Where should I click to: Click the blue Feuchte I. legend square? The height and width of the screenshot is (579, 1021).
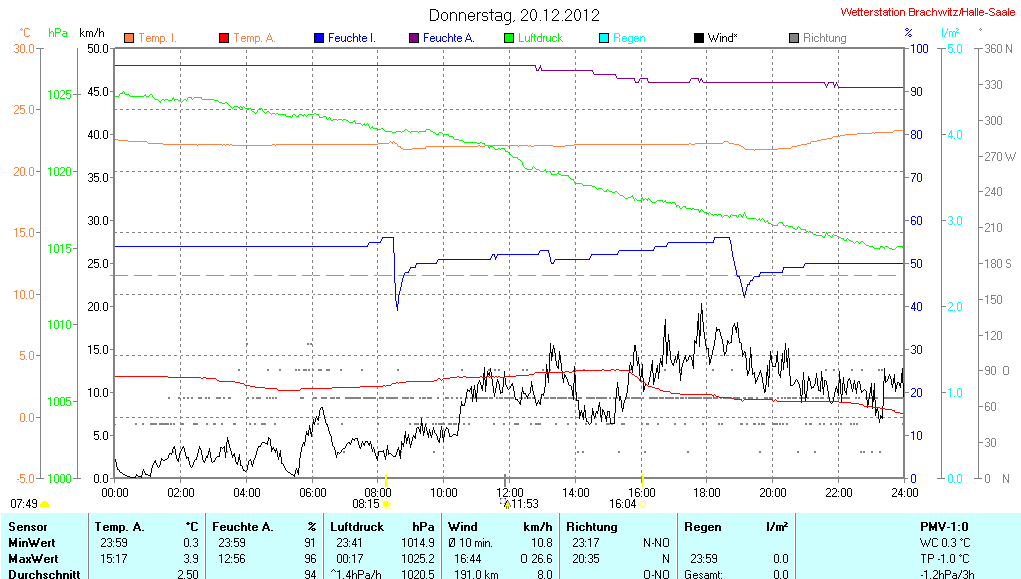319,38
